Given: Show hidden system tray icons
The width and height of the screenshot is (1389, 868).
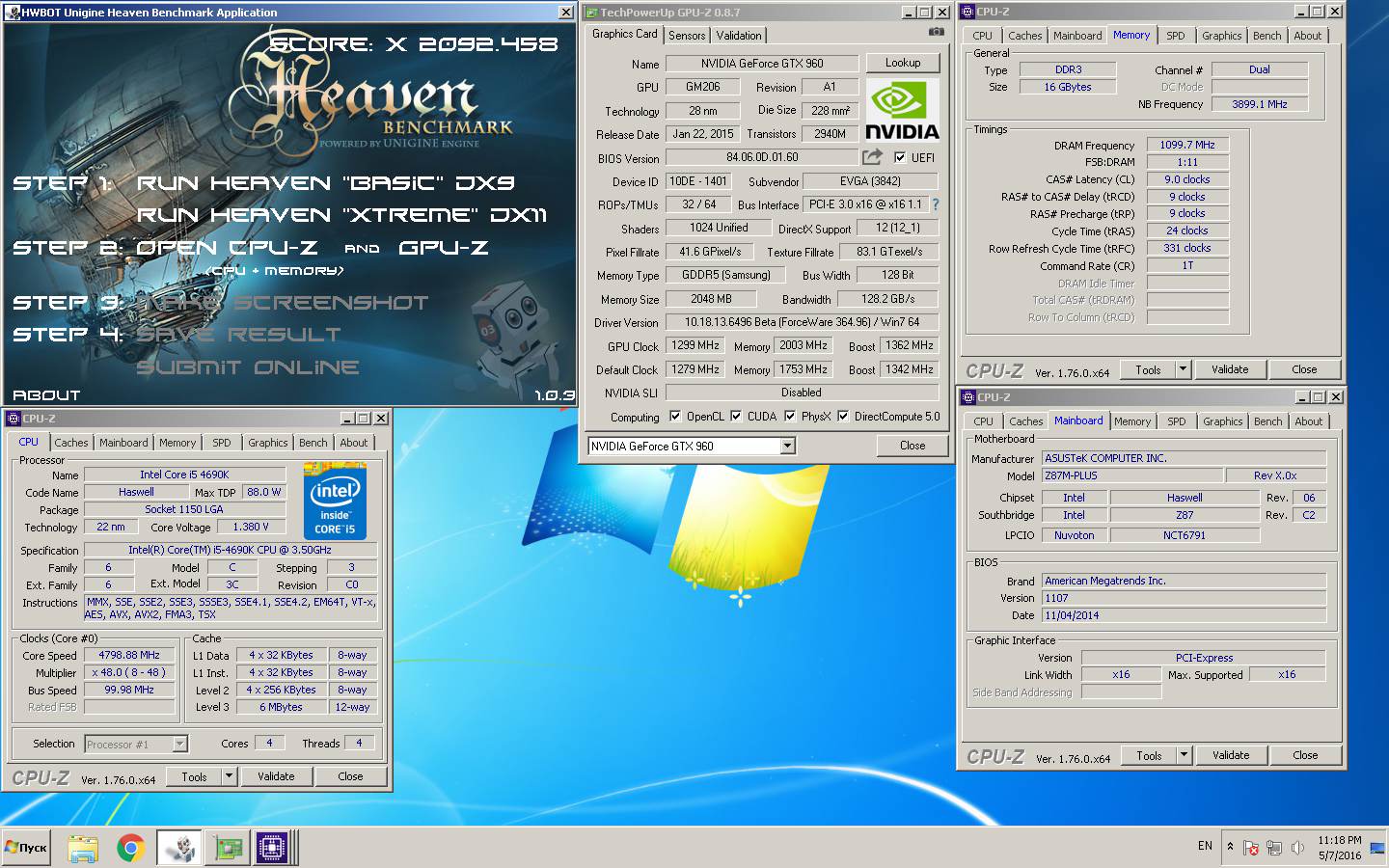Looking at the screenshot, I should [1230, 847].
